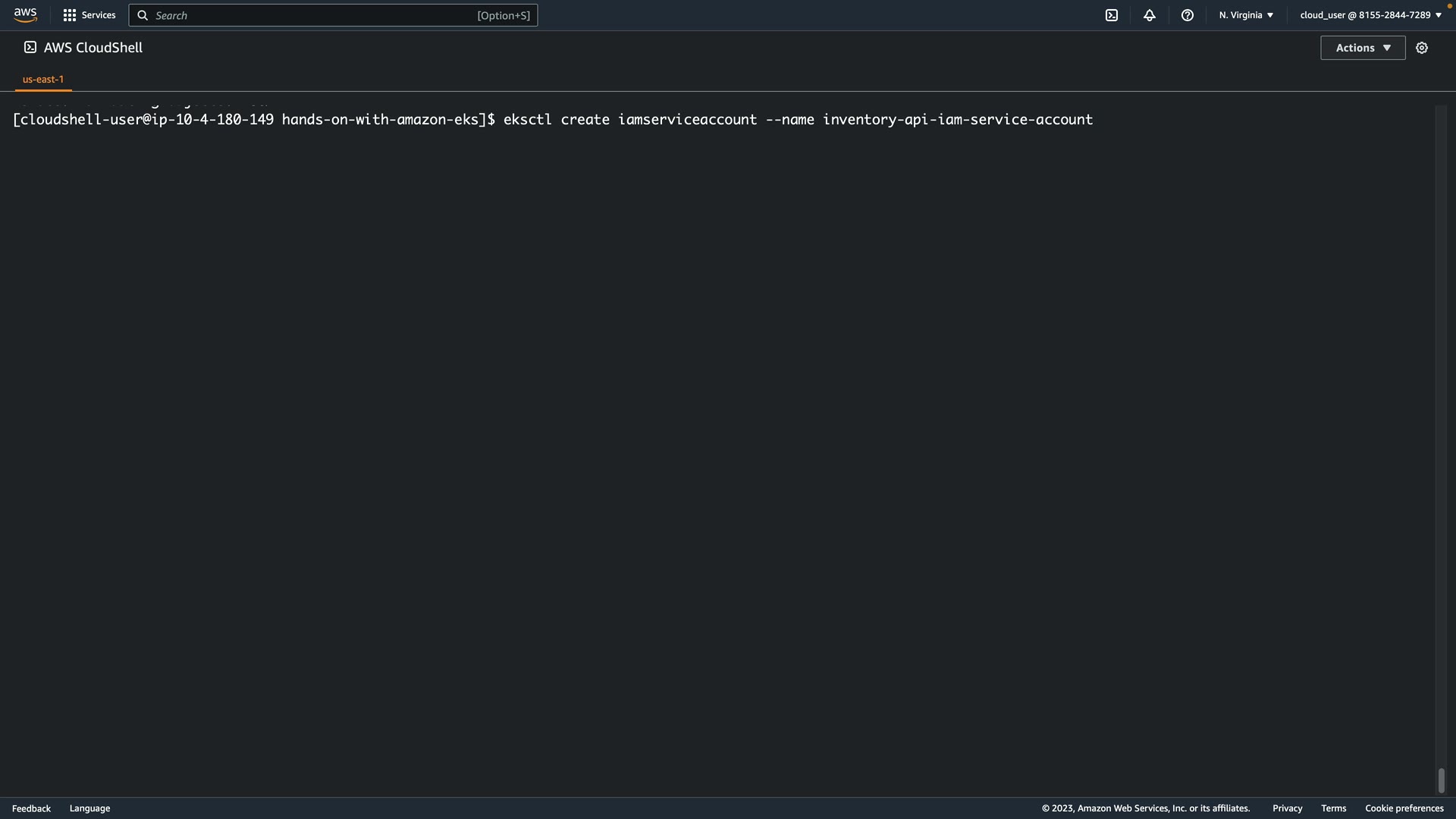Click the CloudShell icon beside page title

point(30,47)
